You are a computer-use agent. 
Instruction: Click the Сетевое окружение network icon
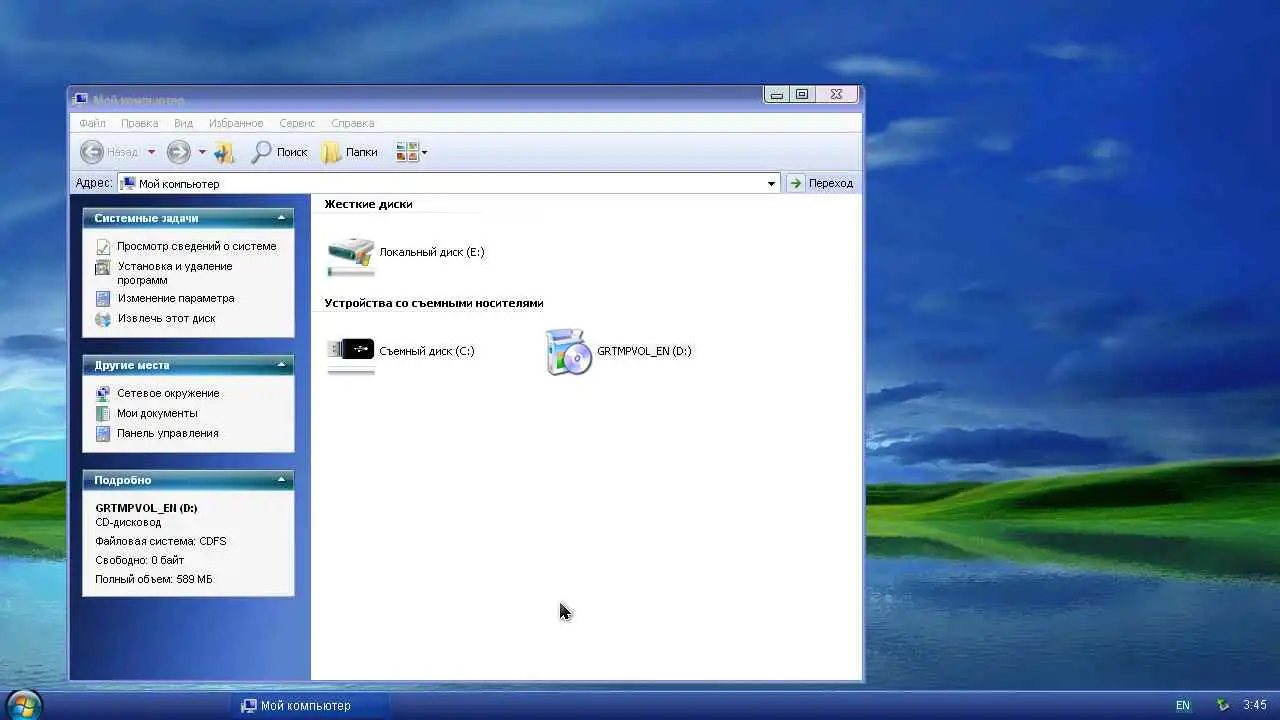click(102, 393)
